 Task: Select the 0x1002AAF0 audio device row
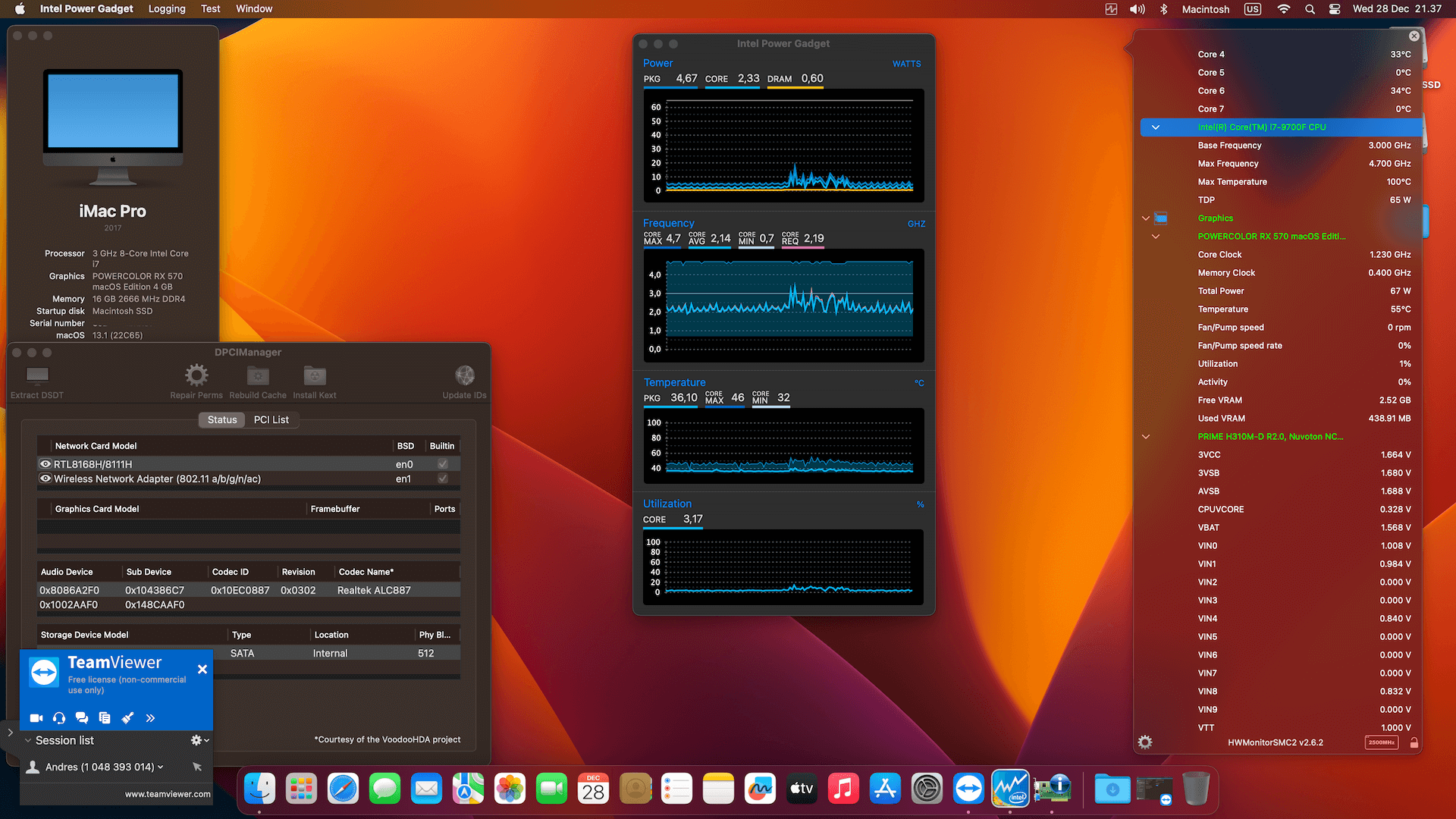coord(249,604)
